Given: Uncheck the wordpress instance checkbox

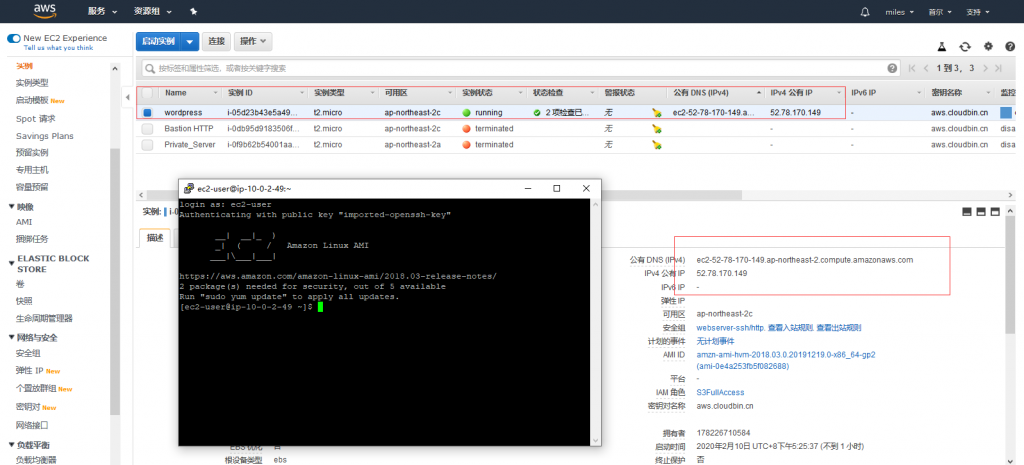Looking at the screenshot, I should (147, 112).
